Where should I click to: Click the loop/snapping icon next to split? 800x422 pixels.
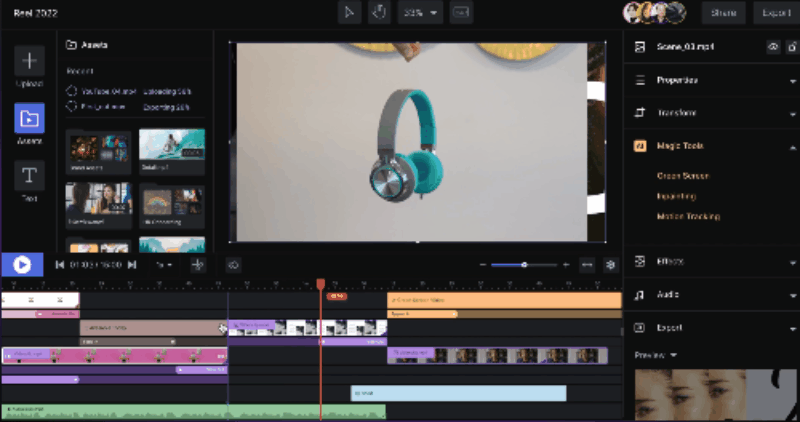(x=234, y=264)
